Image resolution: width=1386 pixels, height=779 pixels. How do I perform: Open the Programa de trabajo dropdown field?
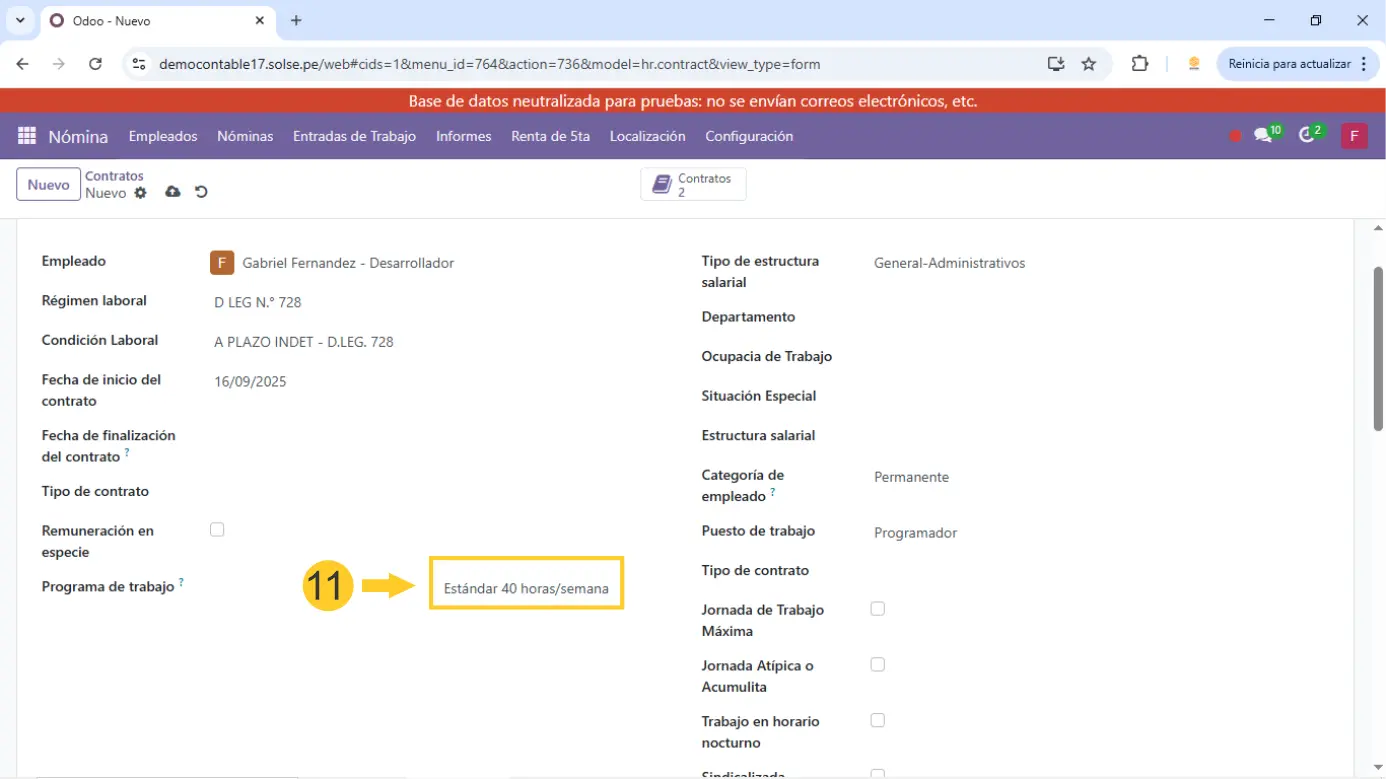(x=526, y=589)
